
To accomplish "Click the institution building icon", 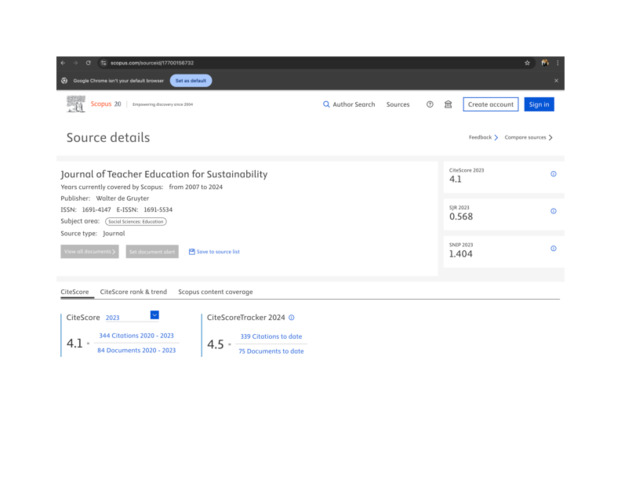I will click(x=448, y=104).
